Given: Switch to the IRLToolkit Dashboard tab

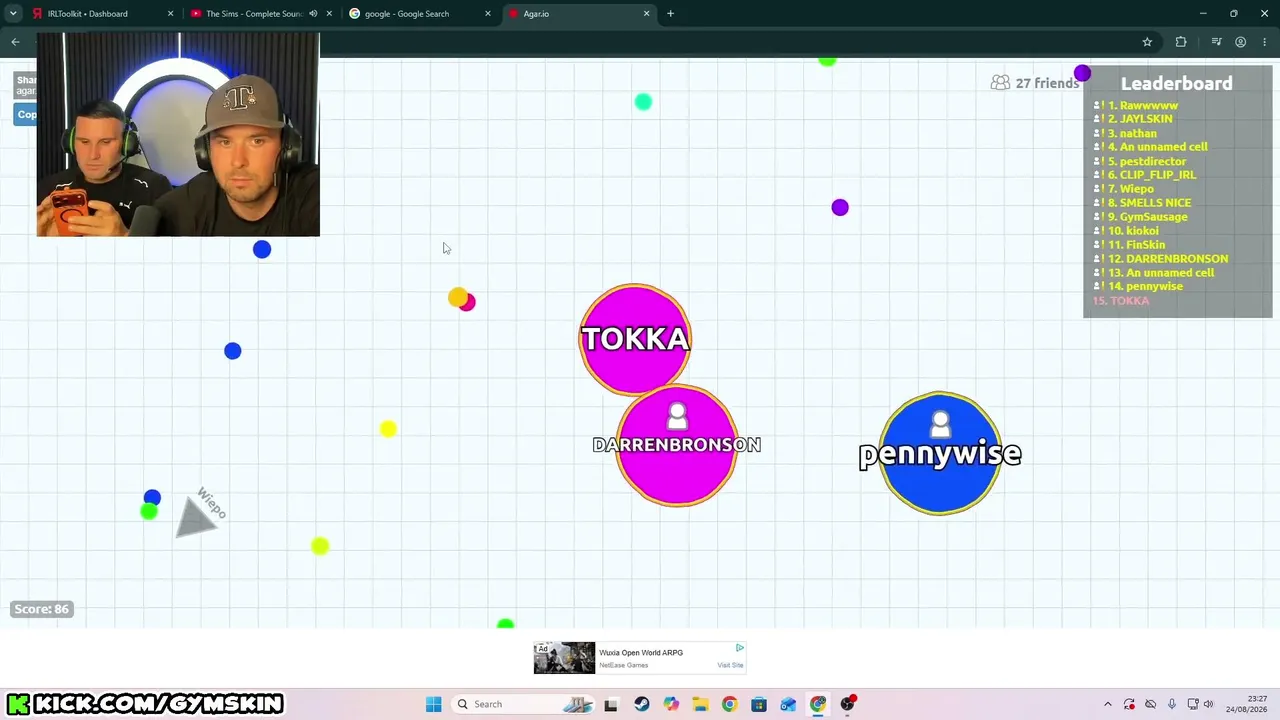Looking at the screenshot, I should [x=100, y=14].
